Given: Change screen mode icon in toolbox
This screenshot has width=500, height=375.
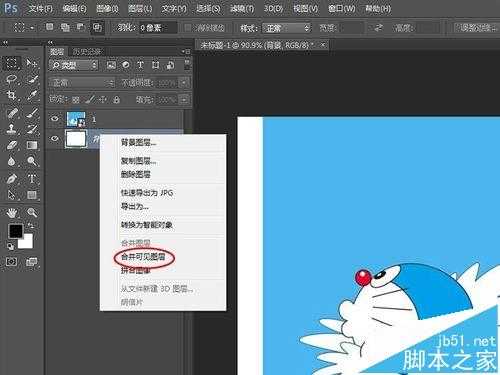Looking at the screenshot, I should pos(32,262).
